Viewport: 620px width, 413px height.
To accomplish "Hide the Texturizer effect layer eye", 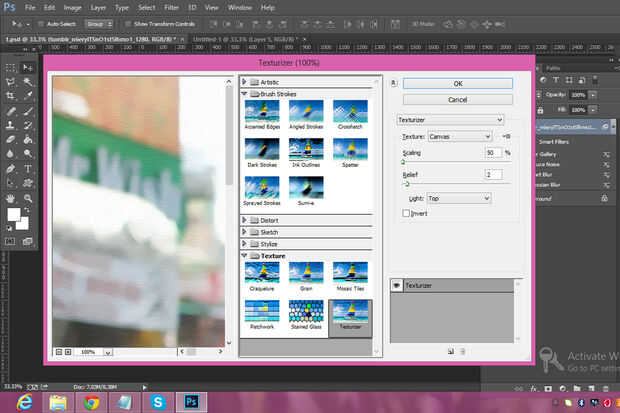I will pyautogui.click(x=396, y=285).
